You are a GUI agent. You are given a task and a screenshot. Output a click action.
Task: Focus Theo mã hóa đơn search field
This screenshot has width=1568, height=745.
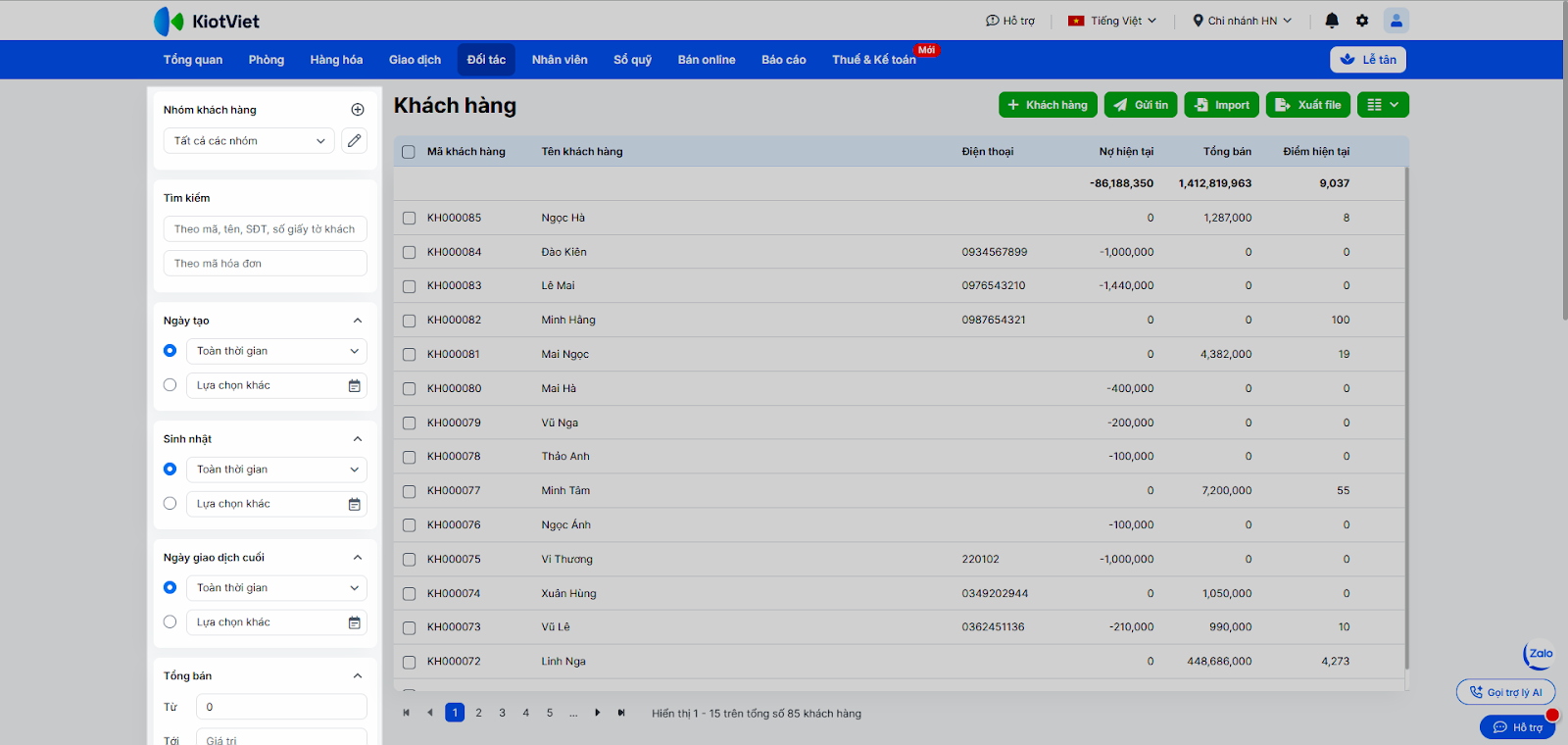266,264
